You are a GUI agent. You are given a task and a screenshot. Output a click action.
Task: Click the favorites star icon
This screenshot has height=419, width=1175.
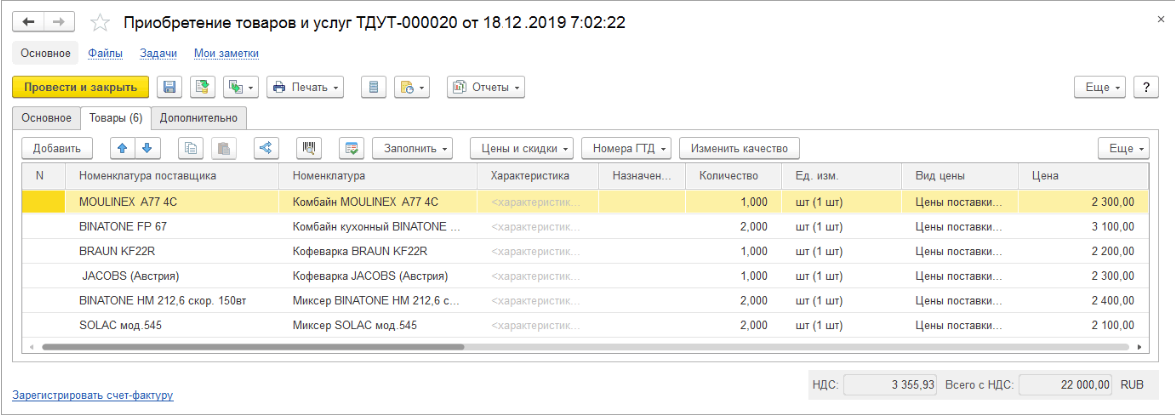pos(99,22)
